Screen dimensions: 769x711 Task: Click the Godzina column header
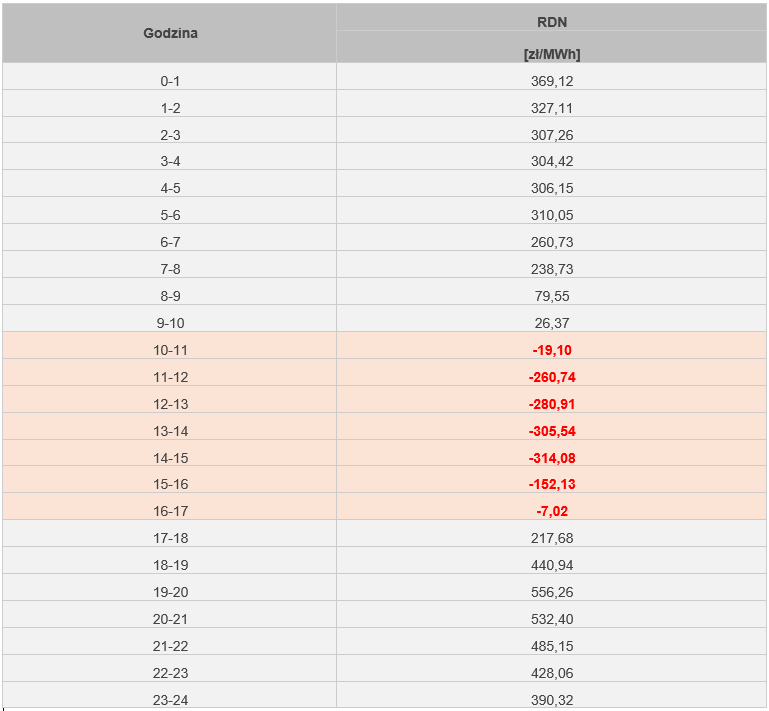[170, 33]
